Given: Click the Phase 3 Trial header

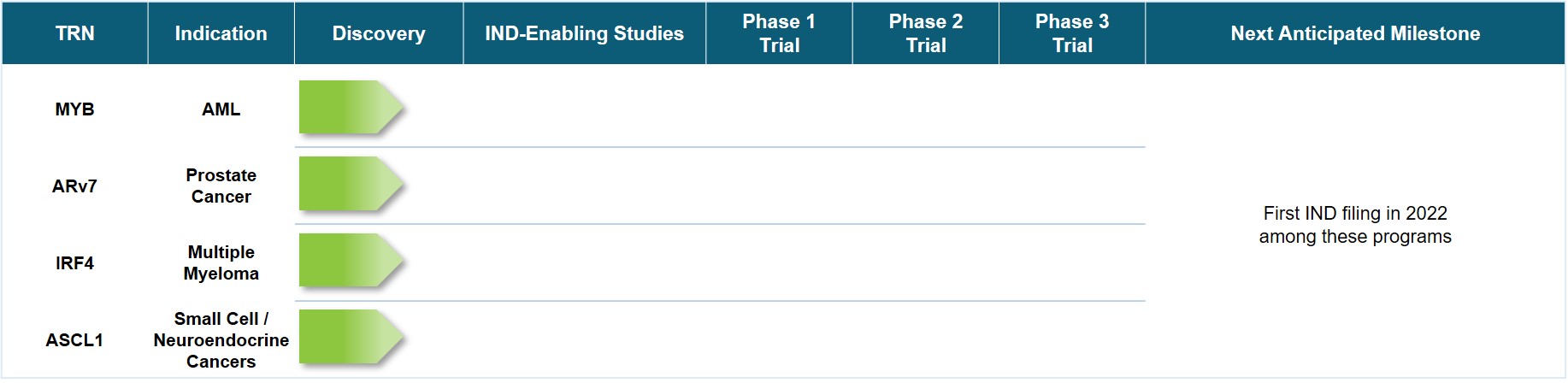Looking at the screenshot, I should (1072, 33).
